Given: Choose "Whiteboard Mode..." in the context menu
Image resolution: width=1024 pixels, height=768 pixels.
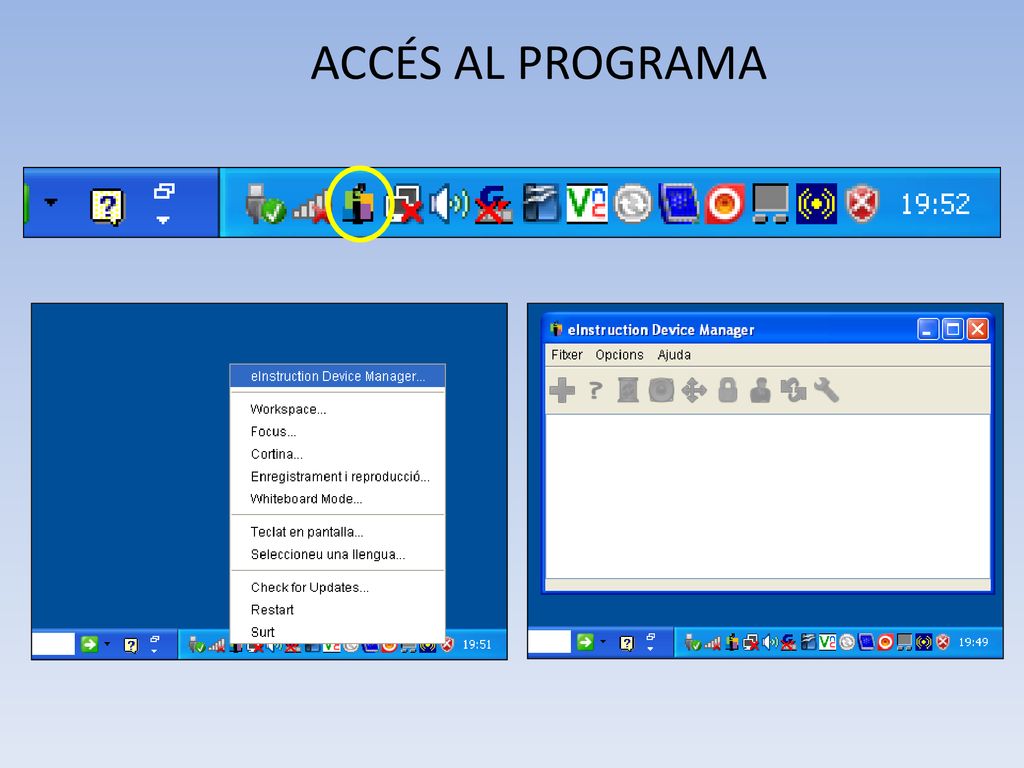Looking at the screenshot, I should point(338,499).
